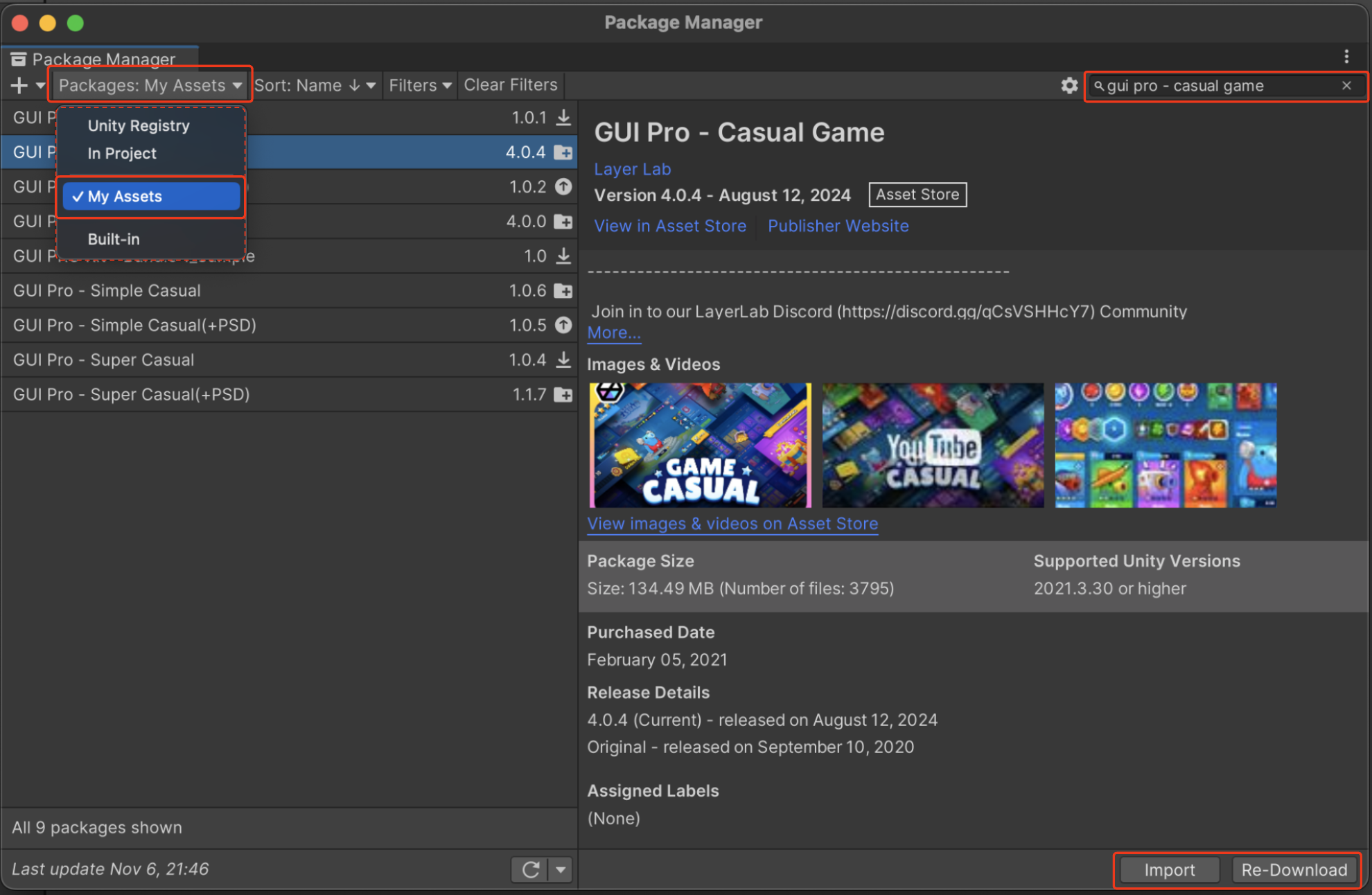Viewport: 1372px width, 895px height.
Task: Click the plus icon to add a package
Action: point(19,85)
